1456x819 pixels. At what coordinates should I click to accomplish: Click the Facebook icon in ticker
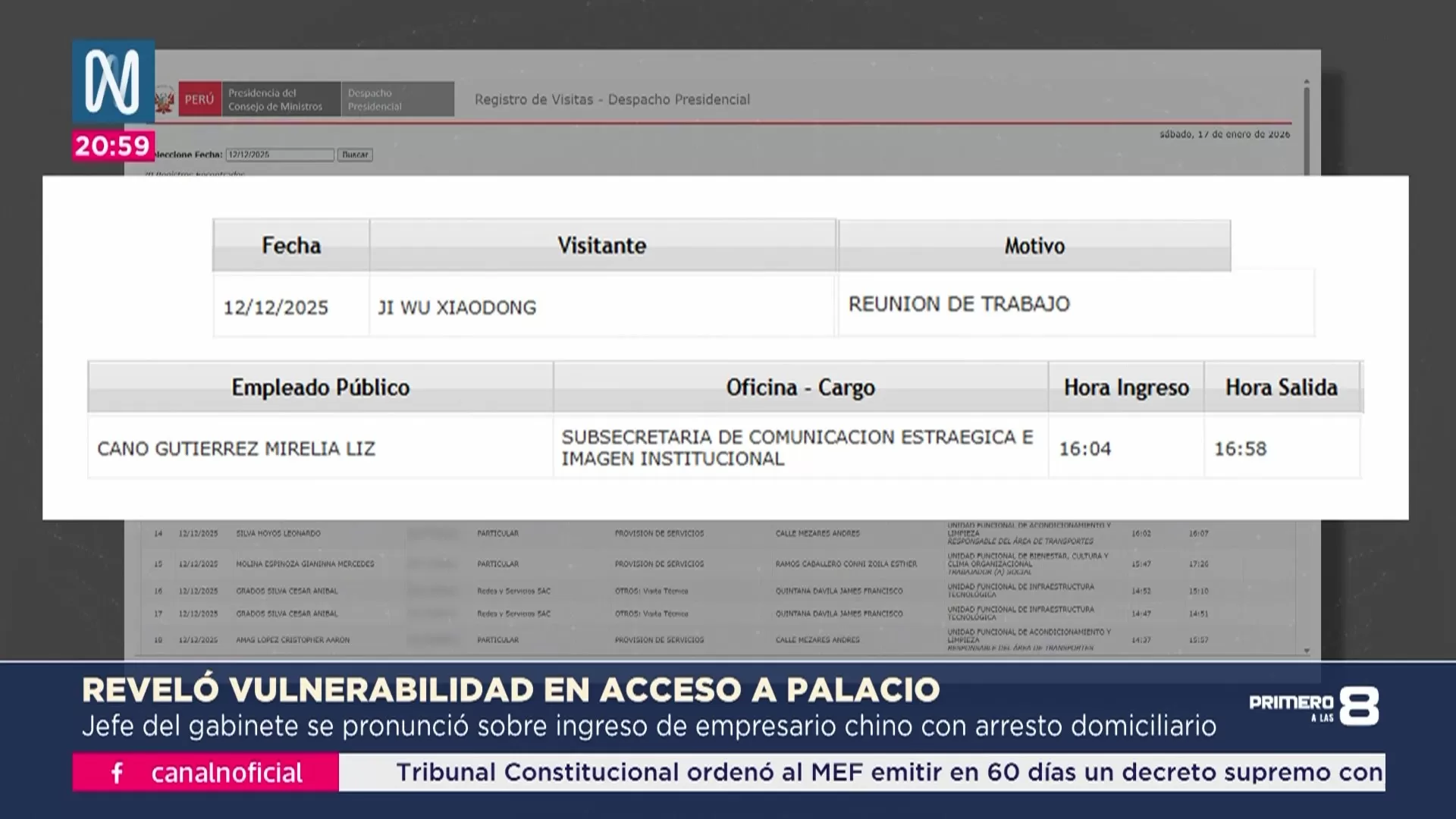pos(118,773)
